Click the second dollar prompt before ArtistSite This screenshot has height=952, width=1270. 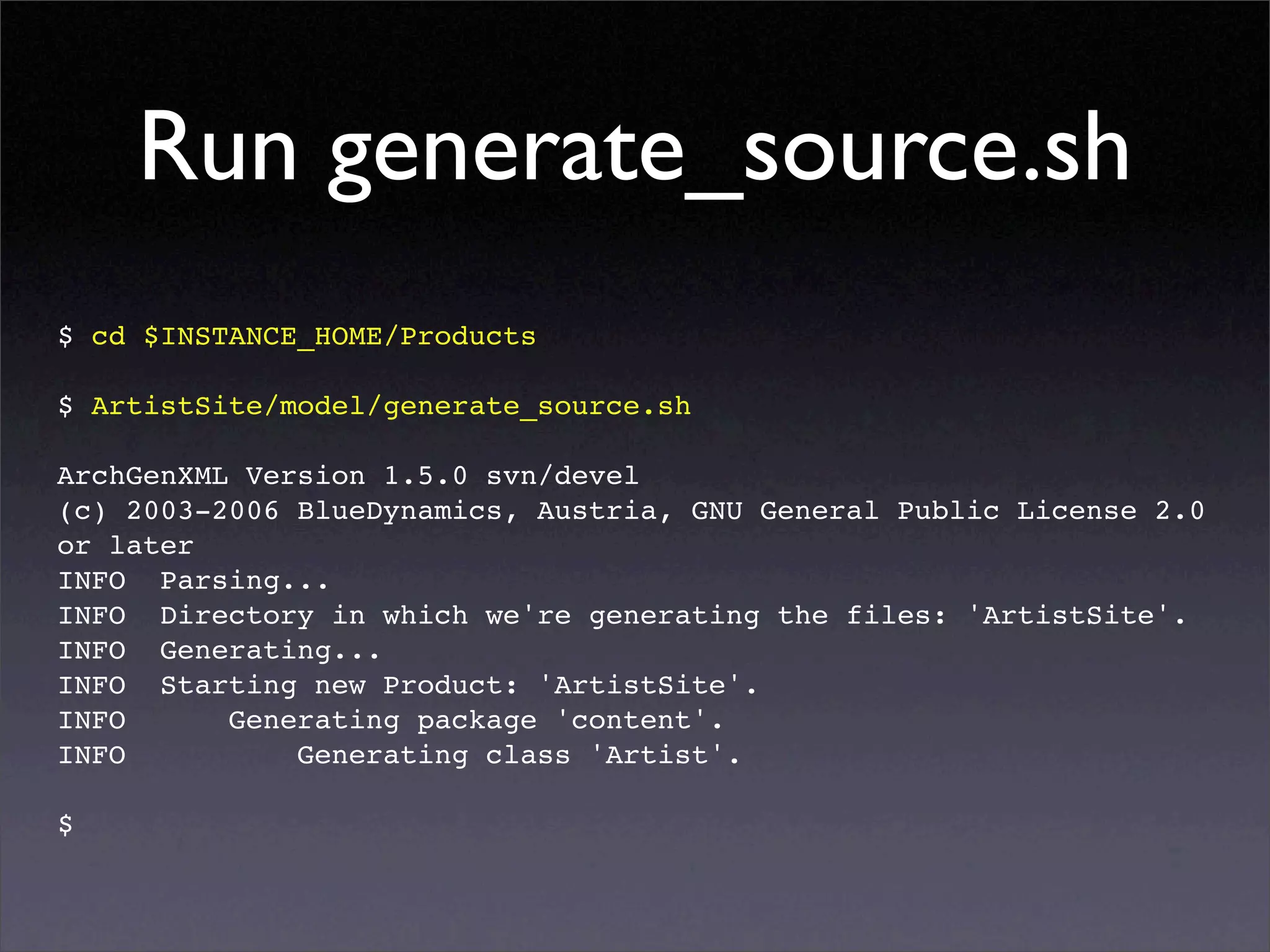tap(65, 407)
